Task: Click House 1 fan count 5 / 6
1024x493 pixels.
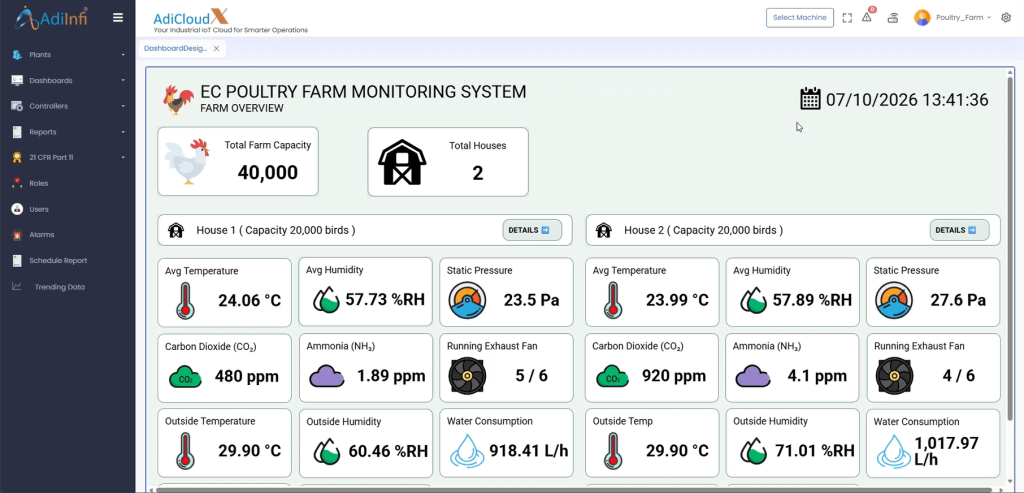Action: click(x=532, y=375)
